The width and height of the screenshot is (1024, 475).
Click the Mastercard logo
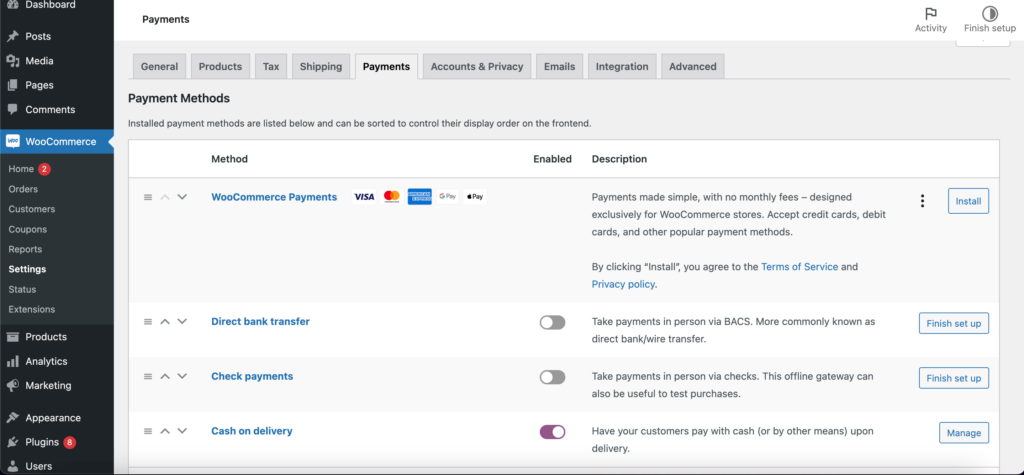tap(392, 197)
